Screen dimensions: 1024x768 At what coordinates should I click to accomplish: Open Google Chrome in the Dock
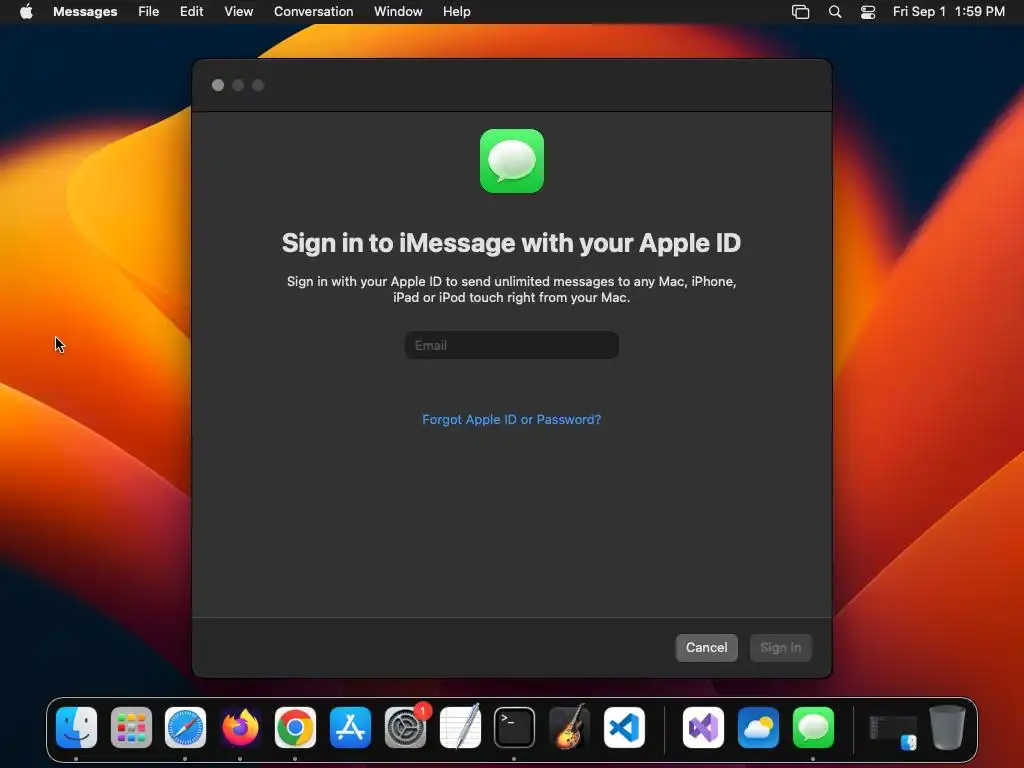tap(295, 727)
